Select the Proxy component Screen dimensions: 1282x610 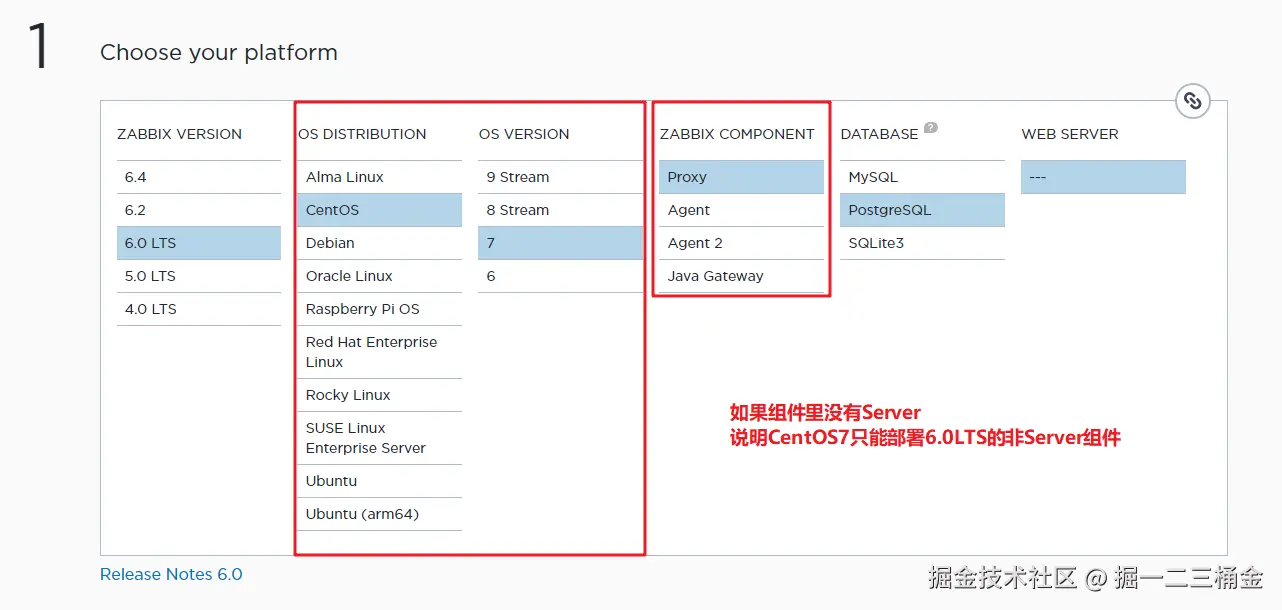[742, 177]
